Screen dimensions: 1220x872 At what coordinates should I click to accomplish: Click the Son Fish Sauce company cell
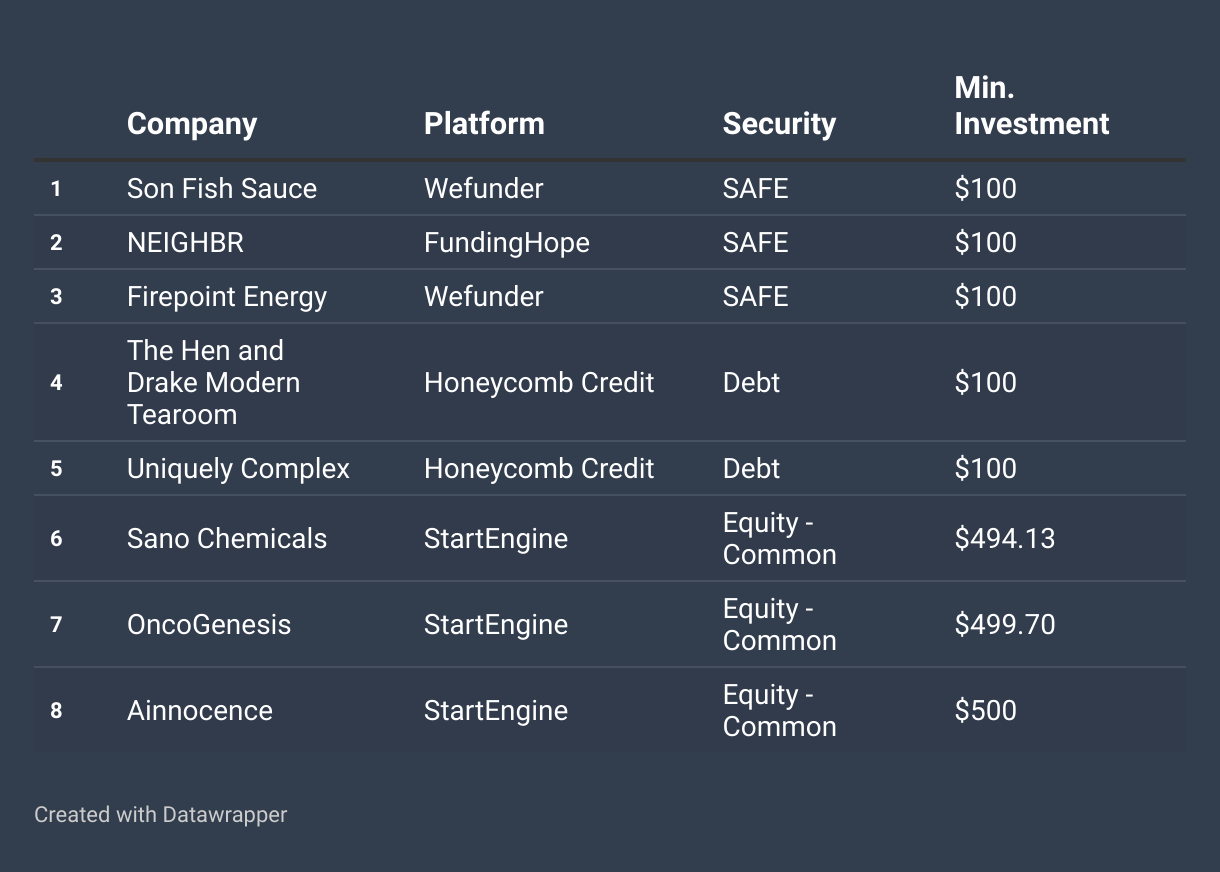click(x=222, y=189)
